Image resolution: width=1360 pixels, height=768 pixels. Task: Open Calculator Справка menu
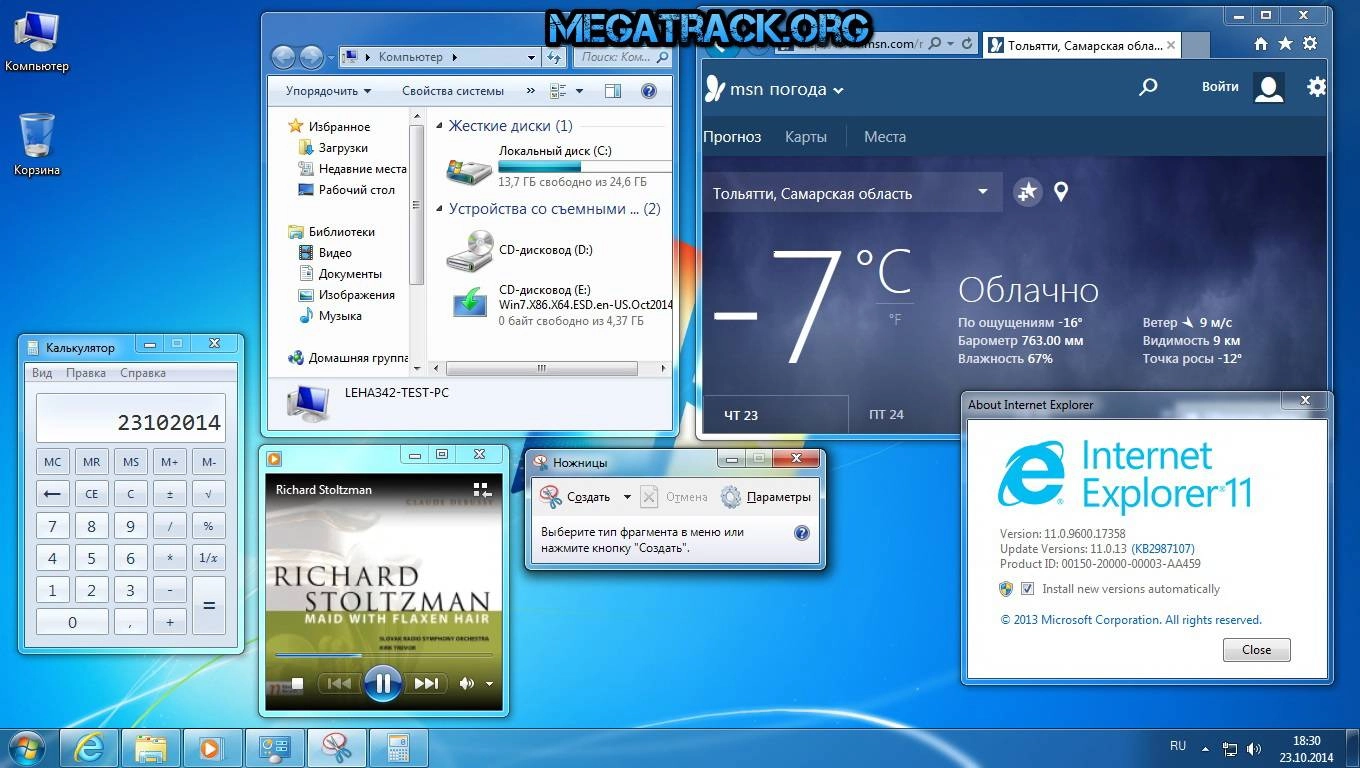143,373
